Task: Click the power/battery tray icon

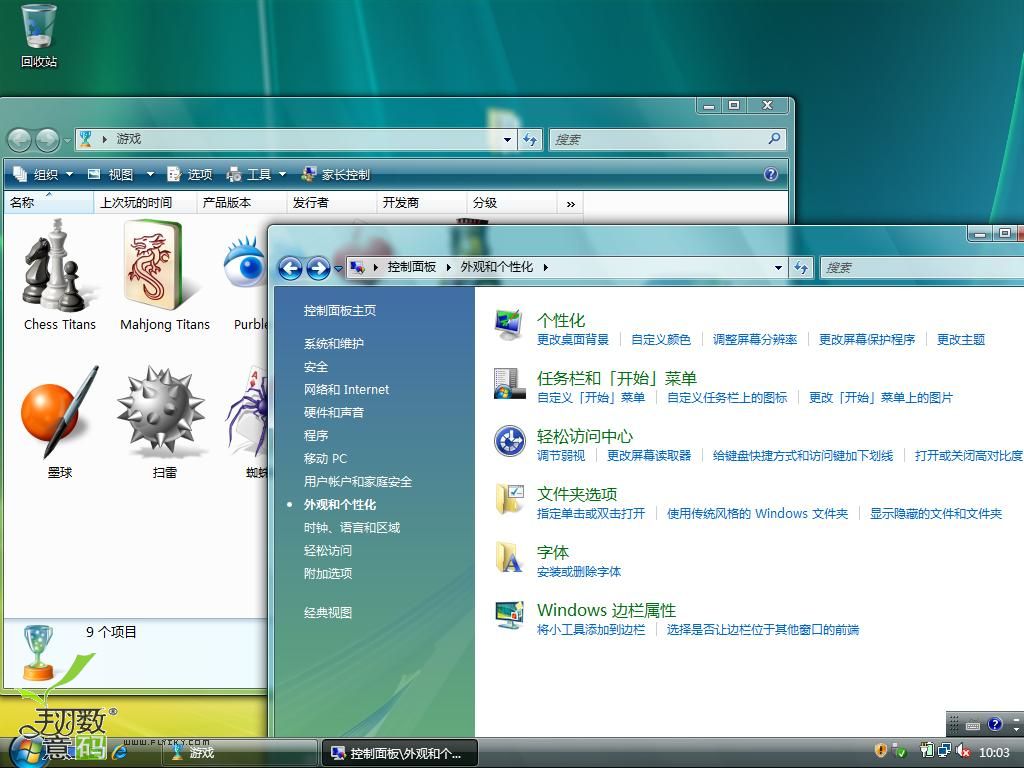Action: click(x=927, y=752)
